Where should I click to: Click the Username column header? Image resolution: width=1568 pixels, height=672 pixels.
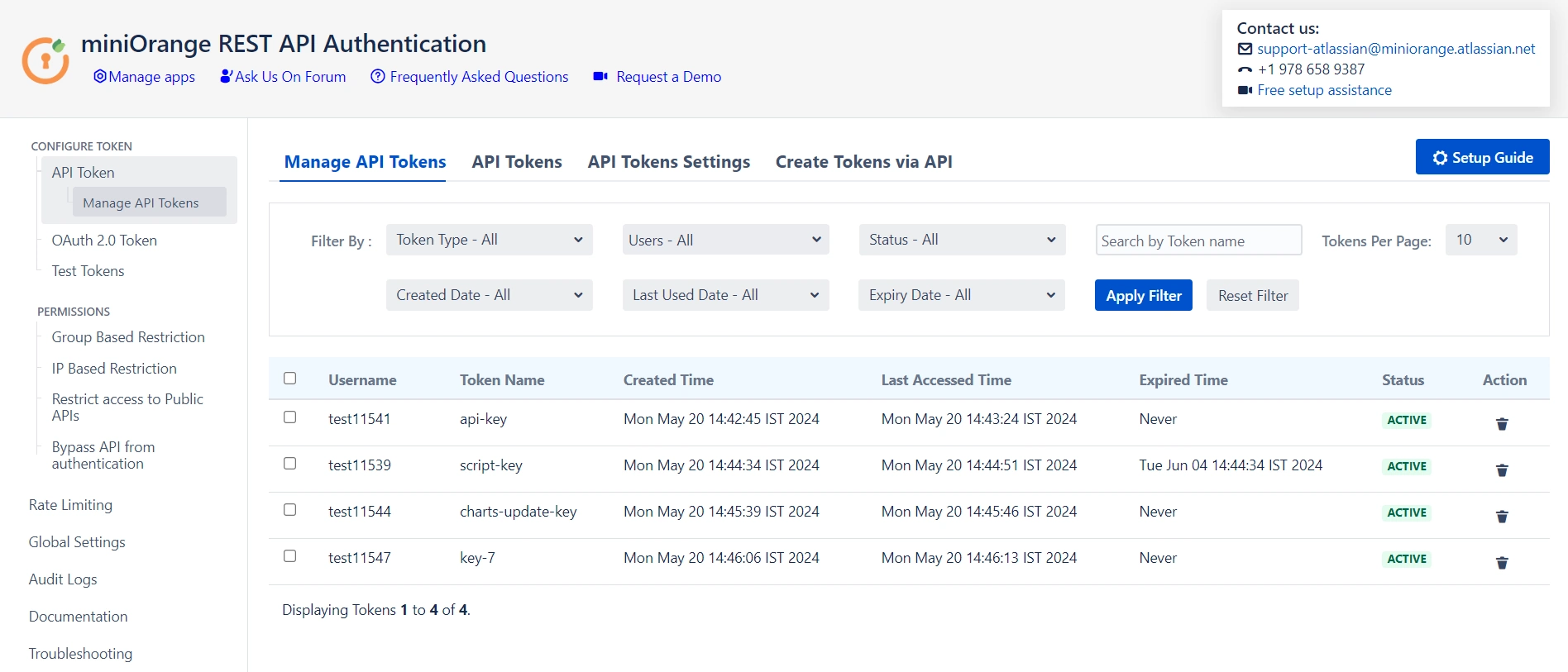362,380
